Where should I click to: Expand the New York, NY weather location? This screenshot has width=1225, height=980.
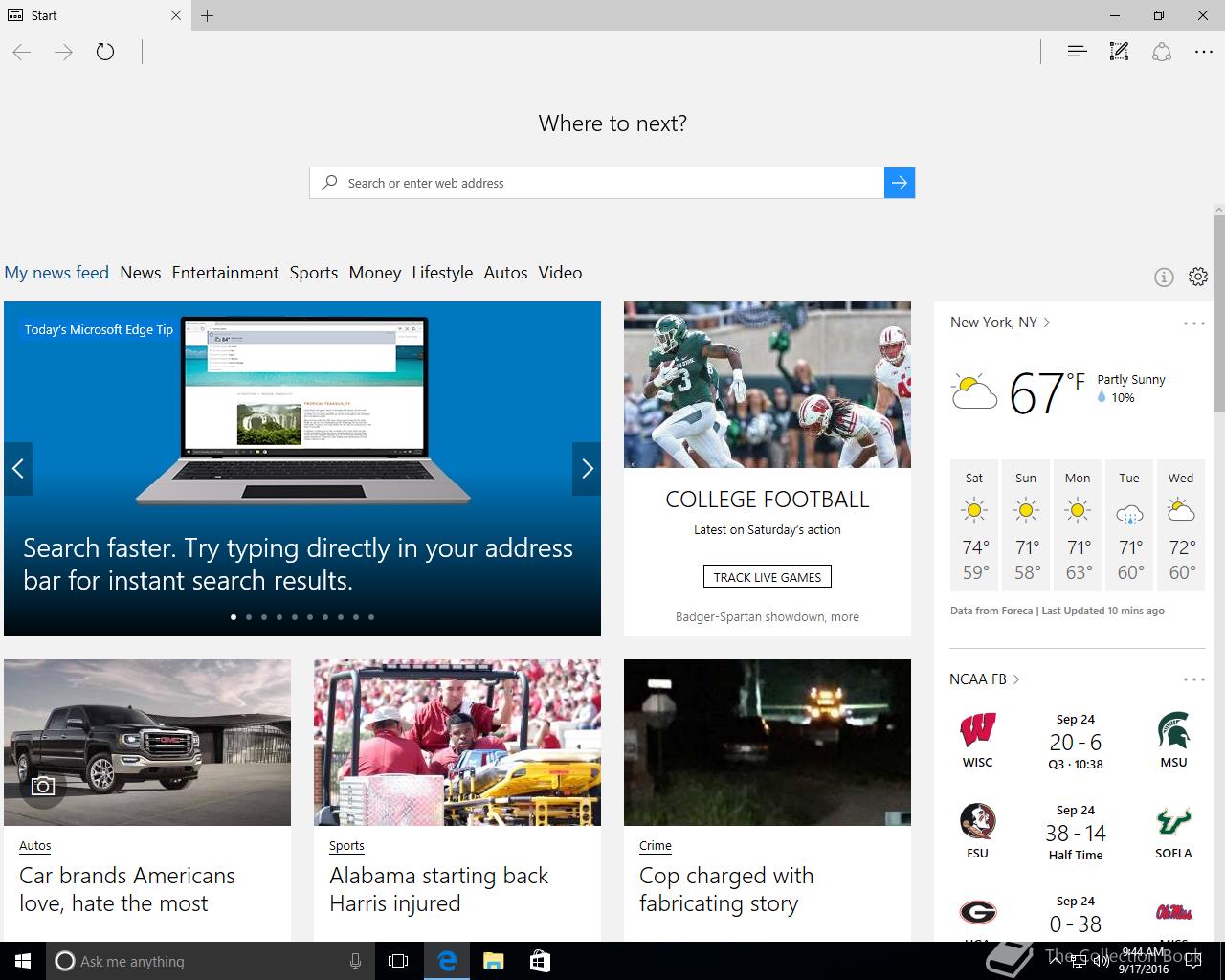[1000, 323]
